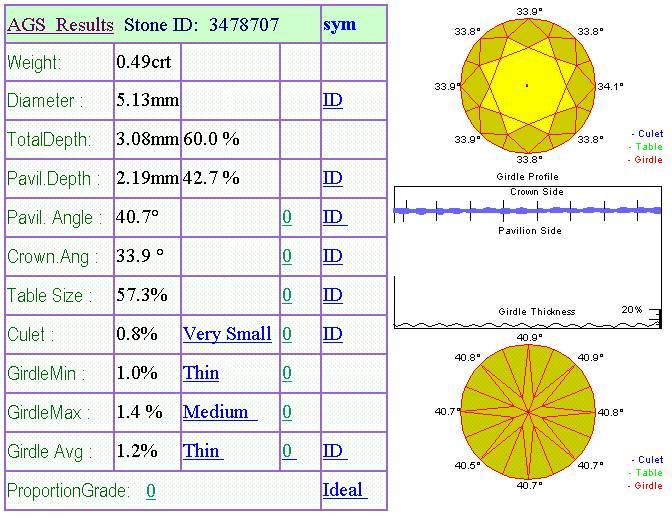The height and width of the screenshot is (518, 672).
Task: Select the 0.49crt weight value
Action: 144,62
